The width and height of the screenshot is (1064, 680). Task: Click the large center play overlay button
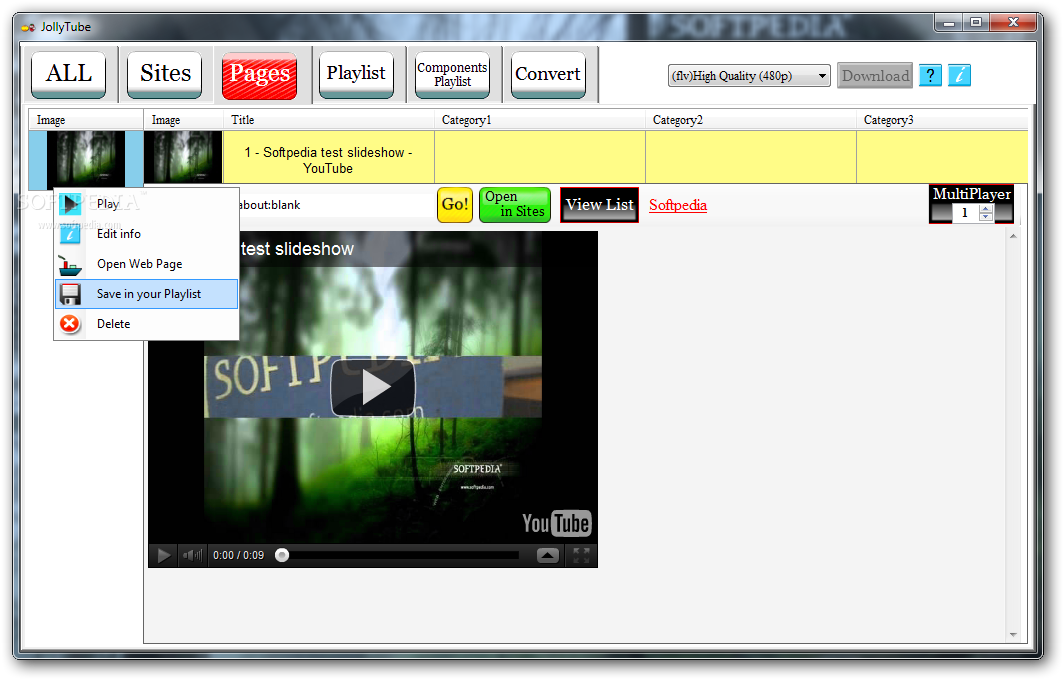(x=373, y=387)
